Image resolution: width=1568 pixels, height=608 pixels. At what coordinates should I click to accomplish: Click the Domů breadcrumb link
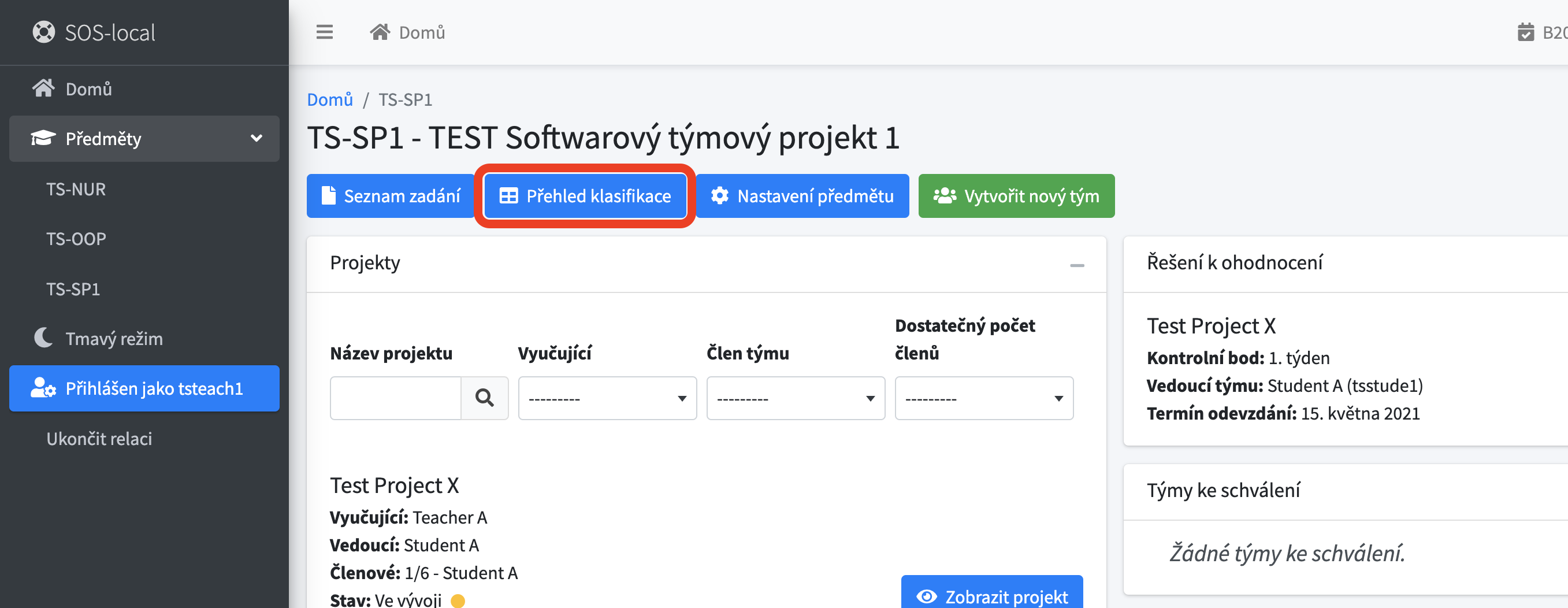[330, 99]
